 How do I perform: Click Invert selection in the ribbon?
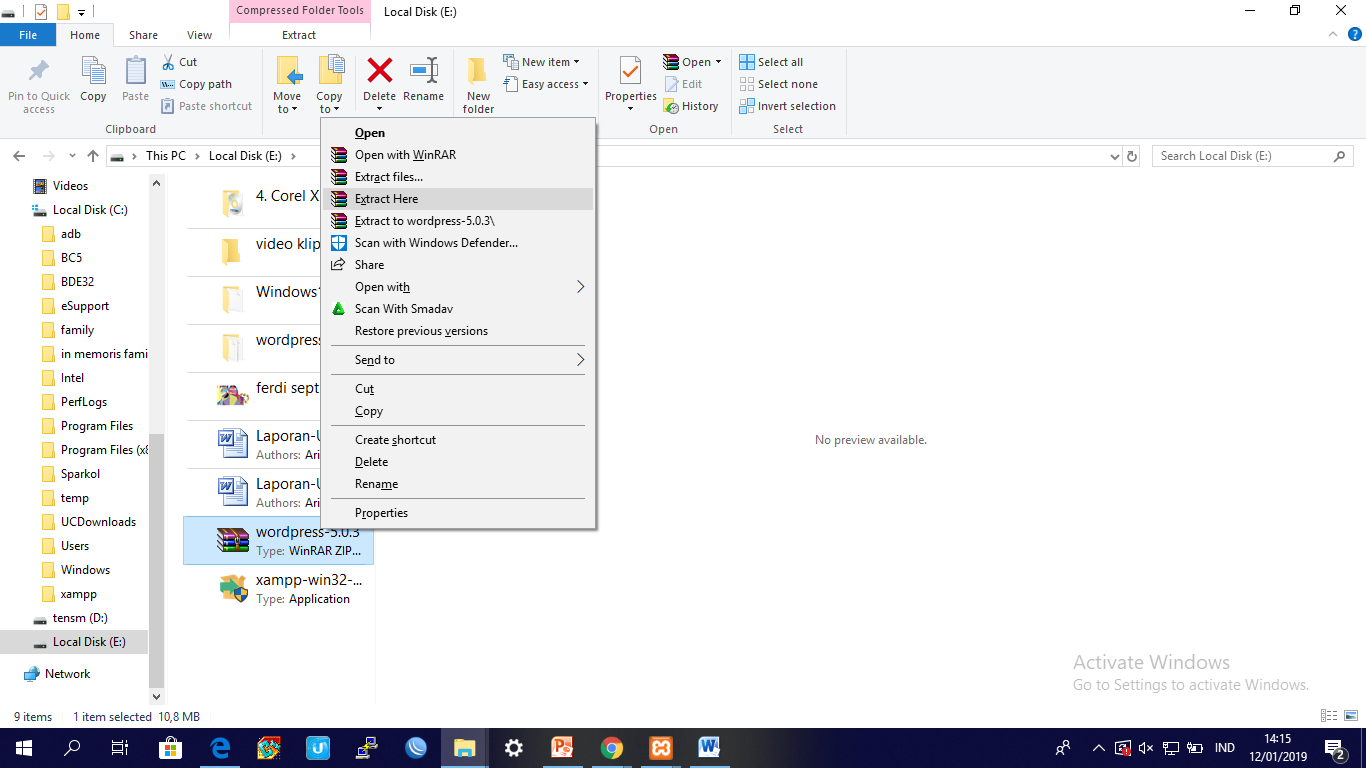[x=787, y=106]
